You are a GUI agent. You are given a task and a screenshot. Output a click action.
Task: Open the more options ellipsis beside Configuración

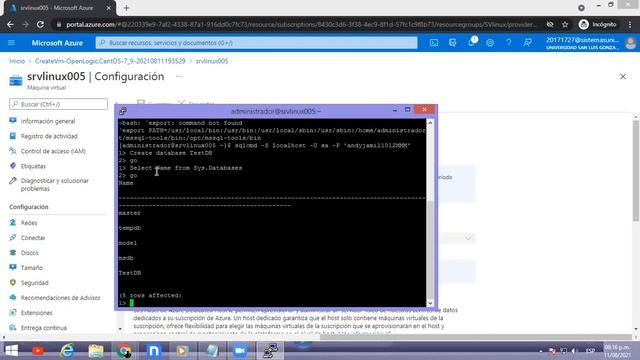[x=179, y=76]
